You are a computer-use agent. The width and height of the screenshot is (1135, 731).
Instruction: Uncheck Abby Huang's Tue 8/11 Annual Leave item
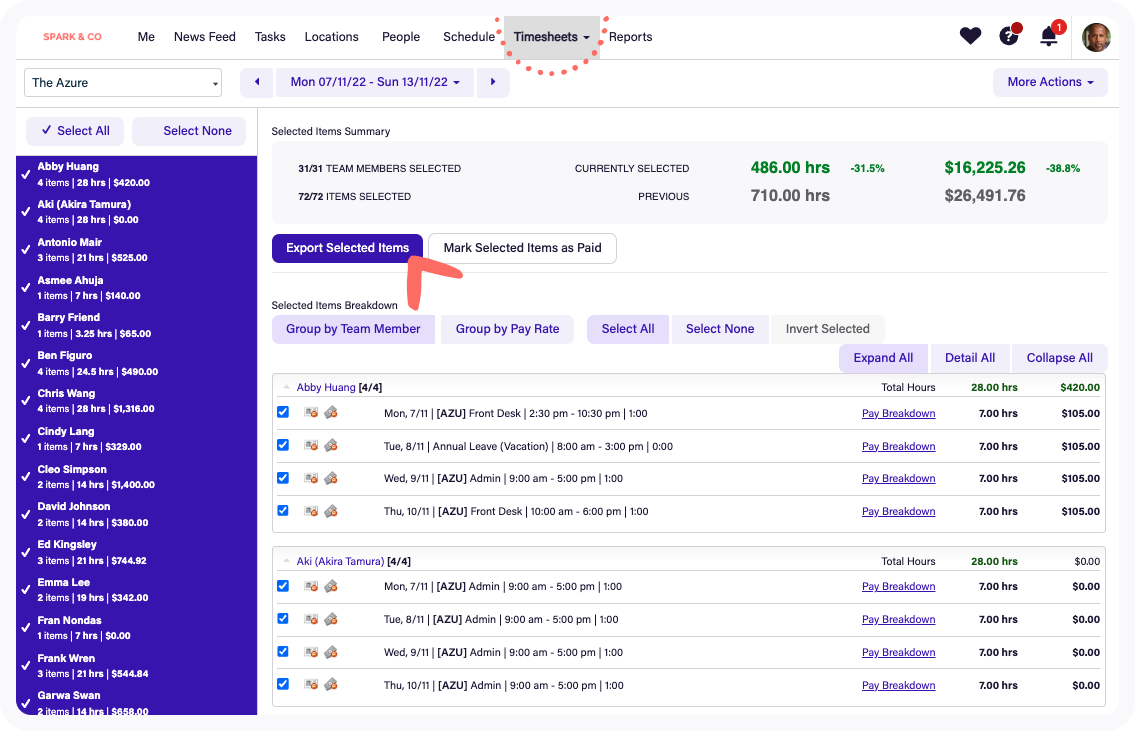click(x=283, y=445)
